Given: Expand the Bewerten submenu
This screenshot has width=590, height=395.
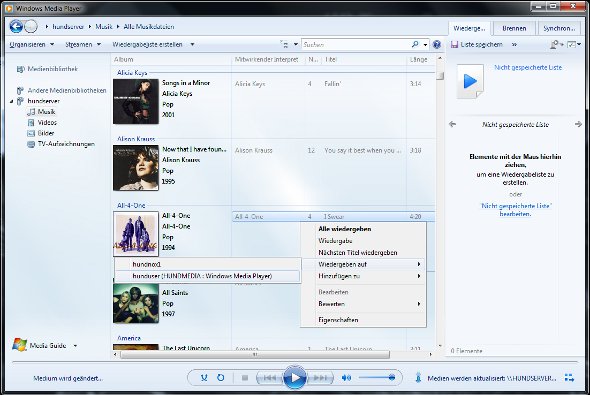Looking at the screenshot, I should 363,304.
